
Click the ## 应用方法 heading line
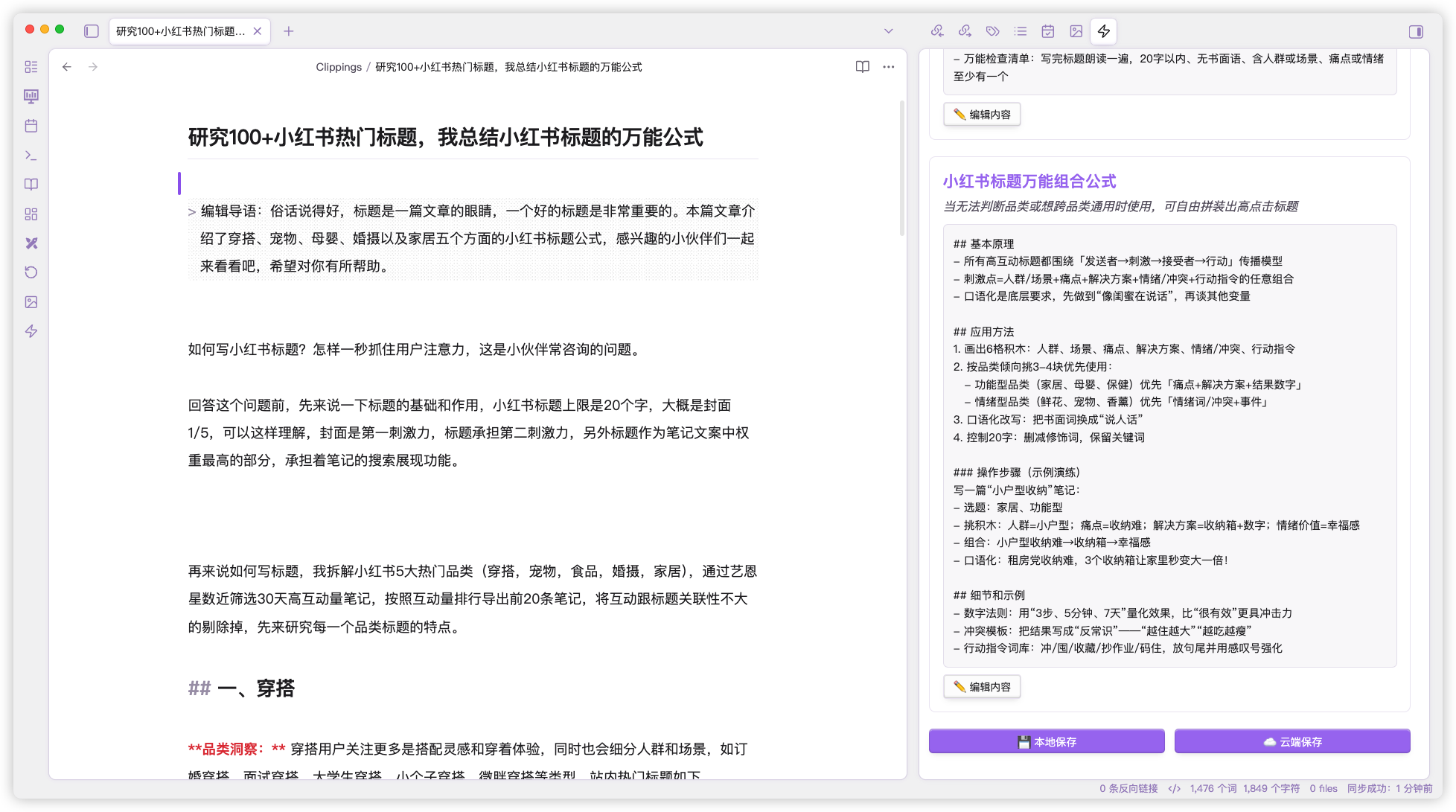pos(983,332)
